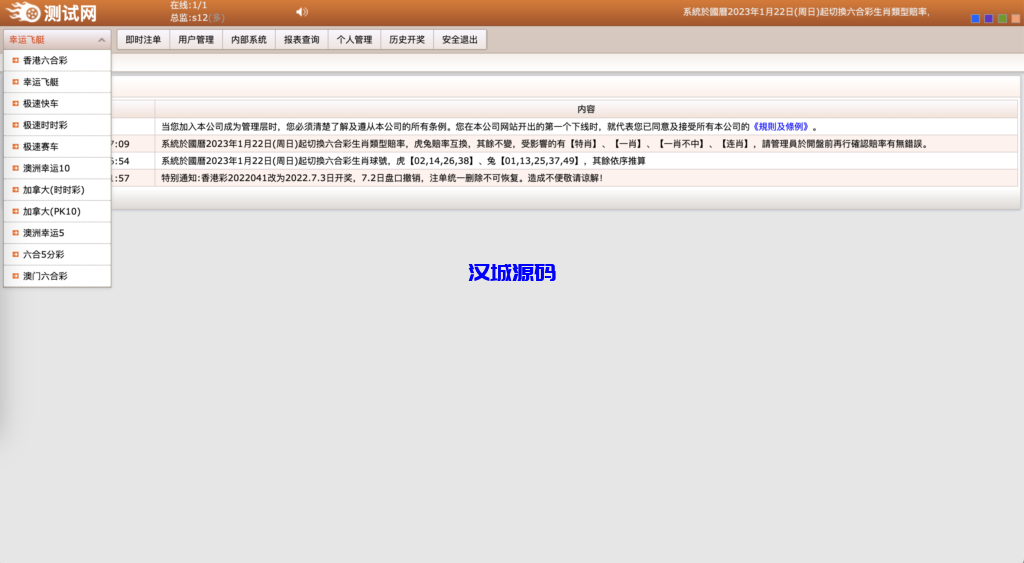Choose 极速时时彩 from the lottery list

coord(57,125)
